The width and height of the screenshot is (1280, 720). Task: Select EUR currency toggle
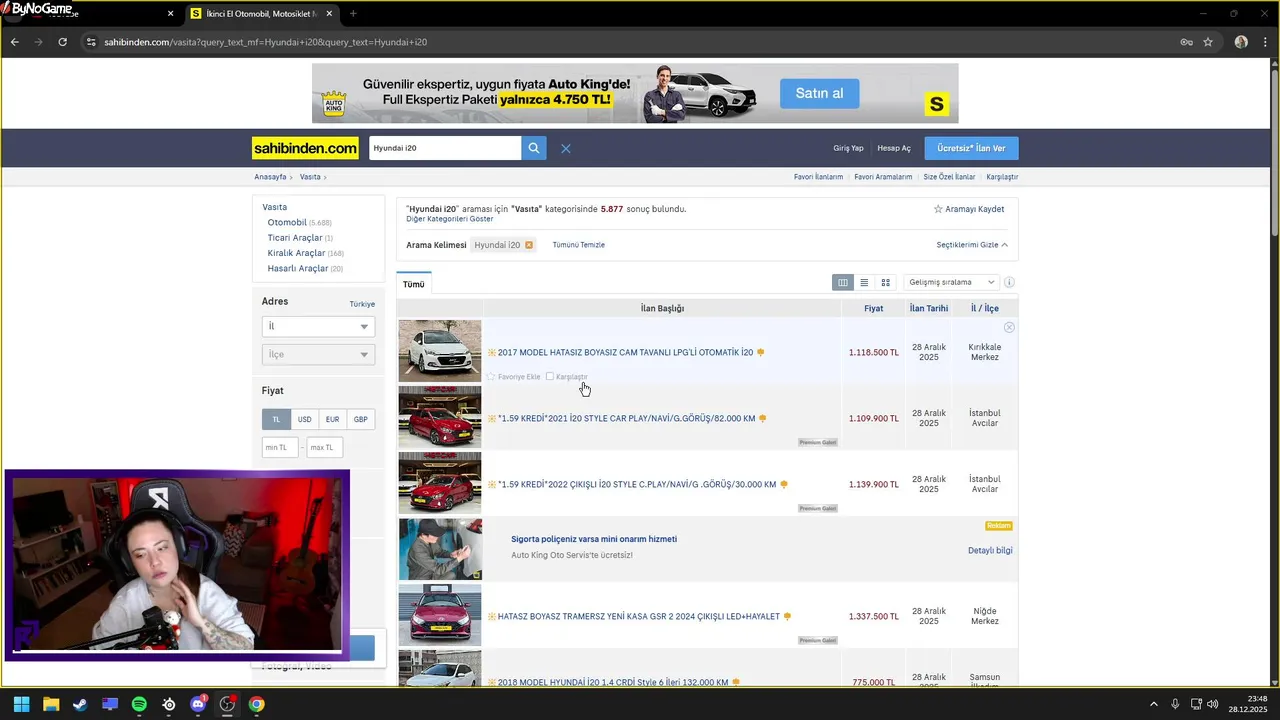(x=332, y=419)
